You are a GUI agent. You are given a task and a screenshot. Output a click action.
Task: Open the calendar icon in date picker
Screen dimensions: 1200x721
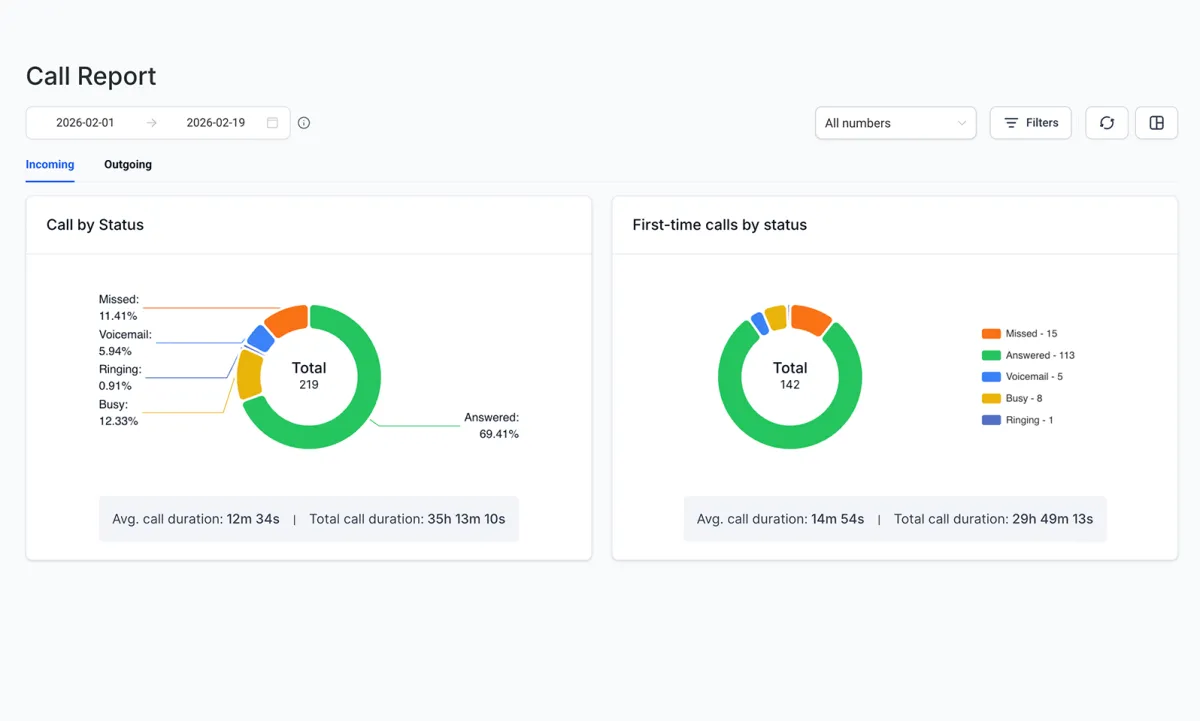coord(272,123)
